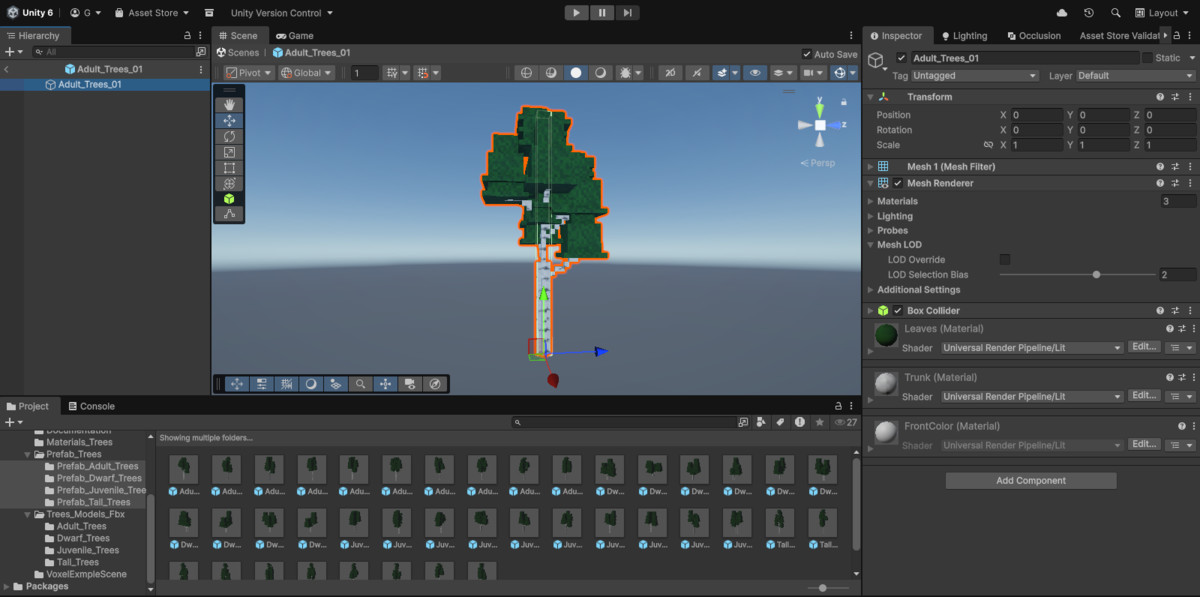1200x597 pixels.
Task: Enable the Auto Save checkbox
Action: (x=806, y=54)
